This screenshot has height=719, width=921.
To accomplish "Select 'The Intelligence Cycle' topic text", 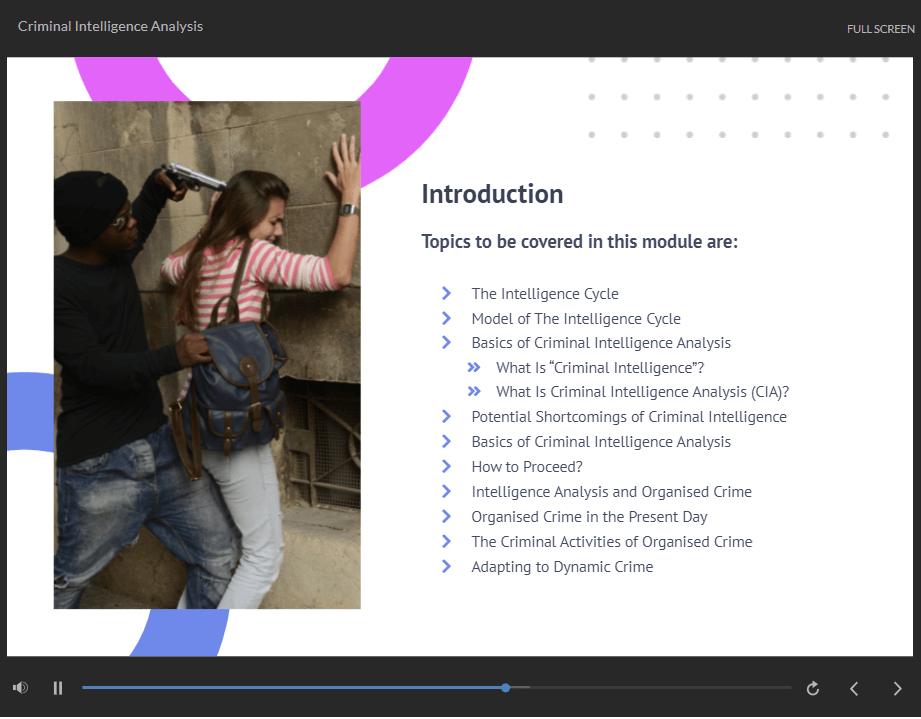I will point(545,294).
